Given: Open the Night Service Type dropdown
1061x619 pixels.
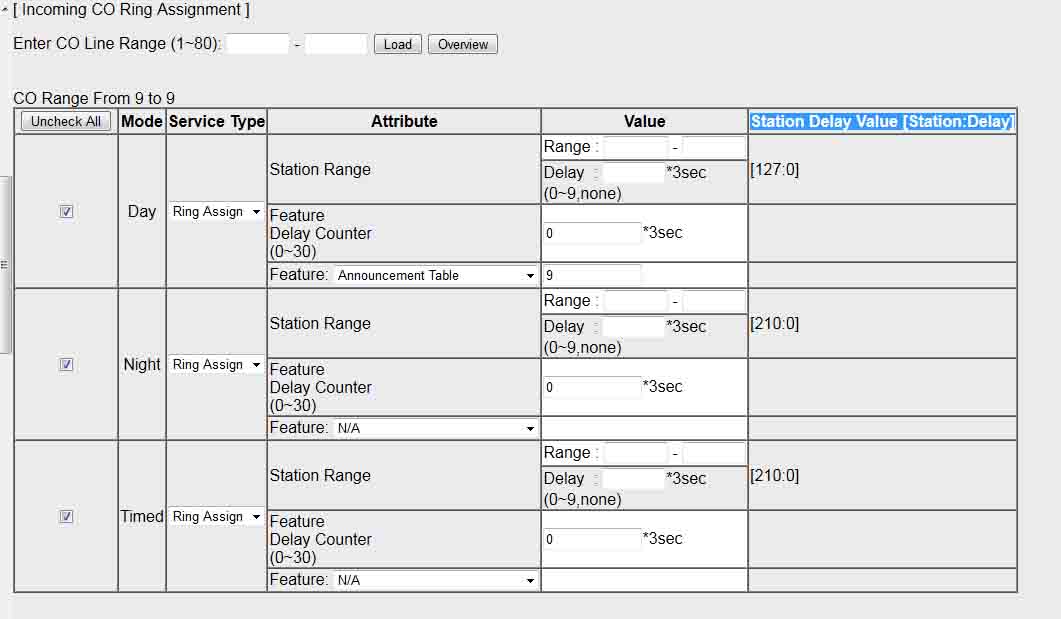Looking at the screenshot, I should click(216, 365).
